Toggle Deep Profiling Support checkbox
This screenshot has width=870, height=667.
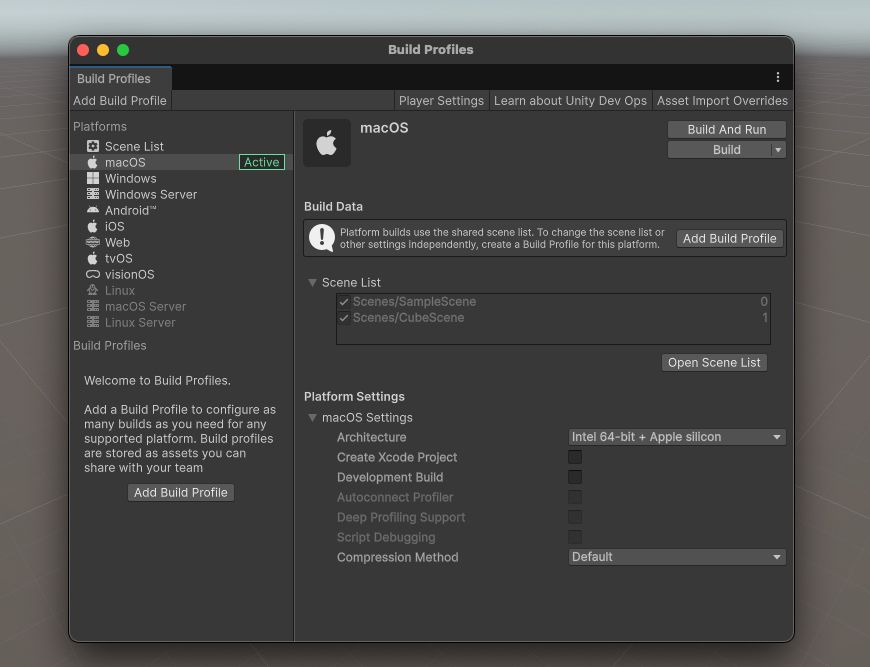tap(575, 517)
